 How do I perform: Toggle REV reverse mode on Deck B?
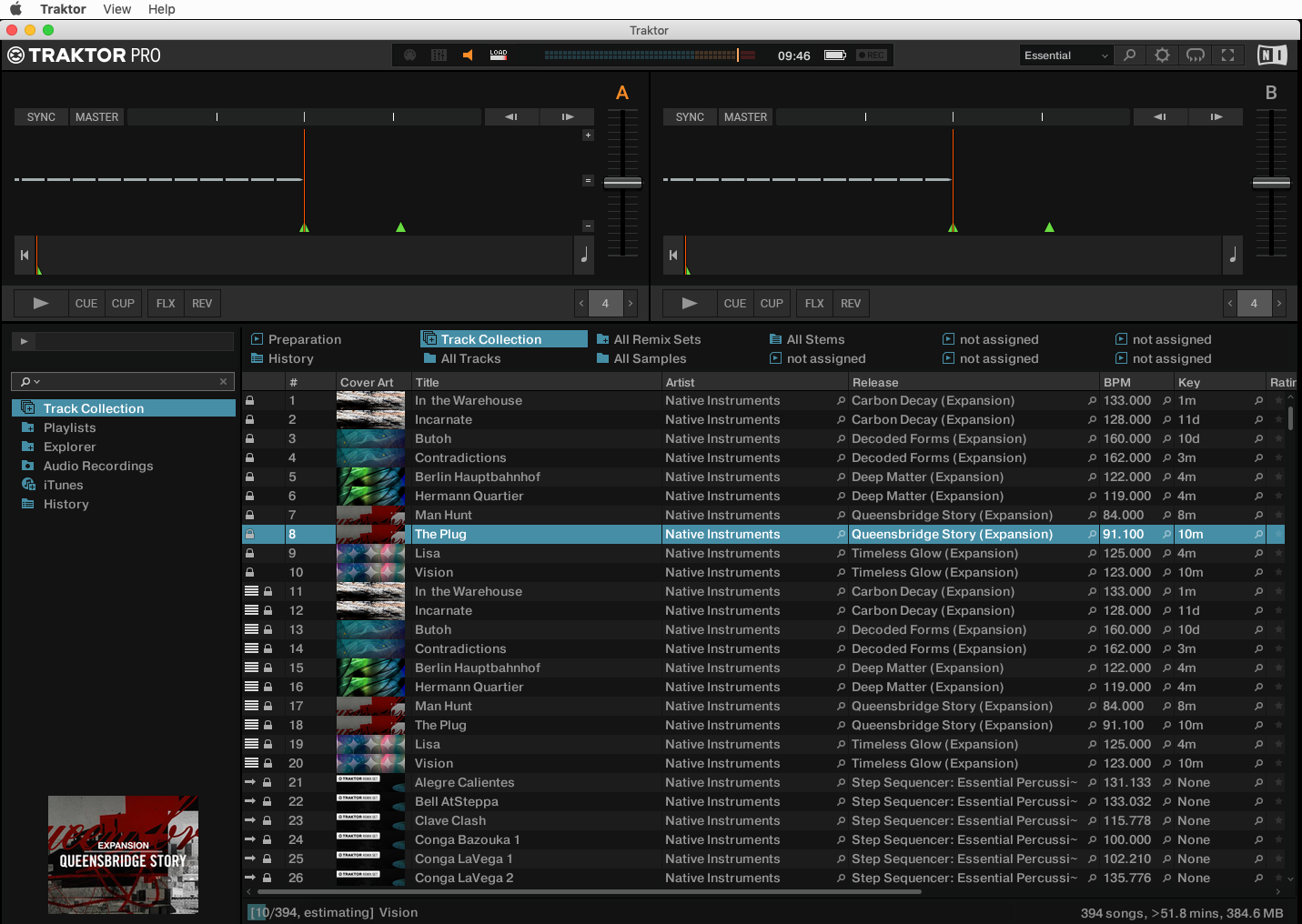pos(851,304)
